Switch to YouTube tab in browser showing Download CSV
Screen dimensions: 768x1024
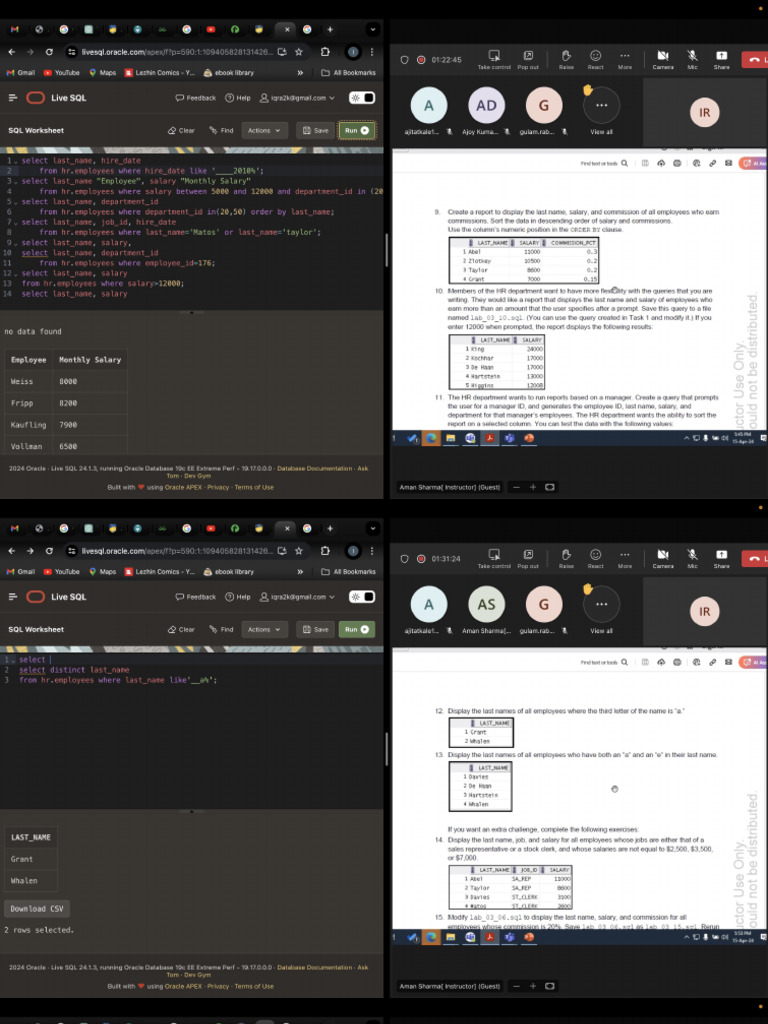point(210,528)
